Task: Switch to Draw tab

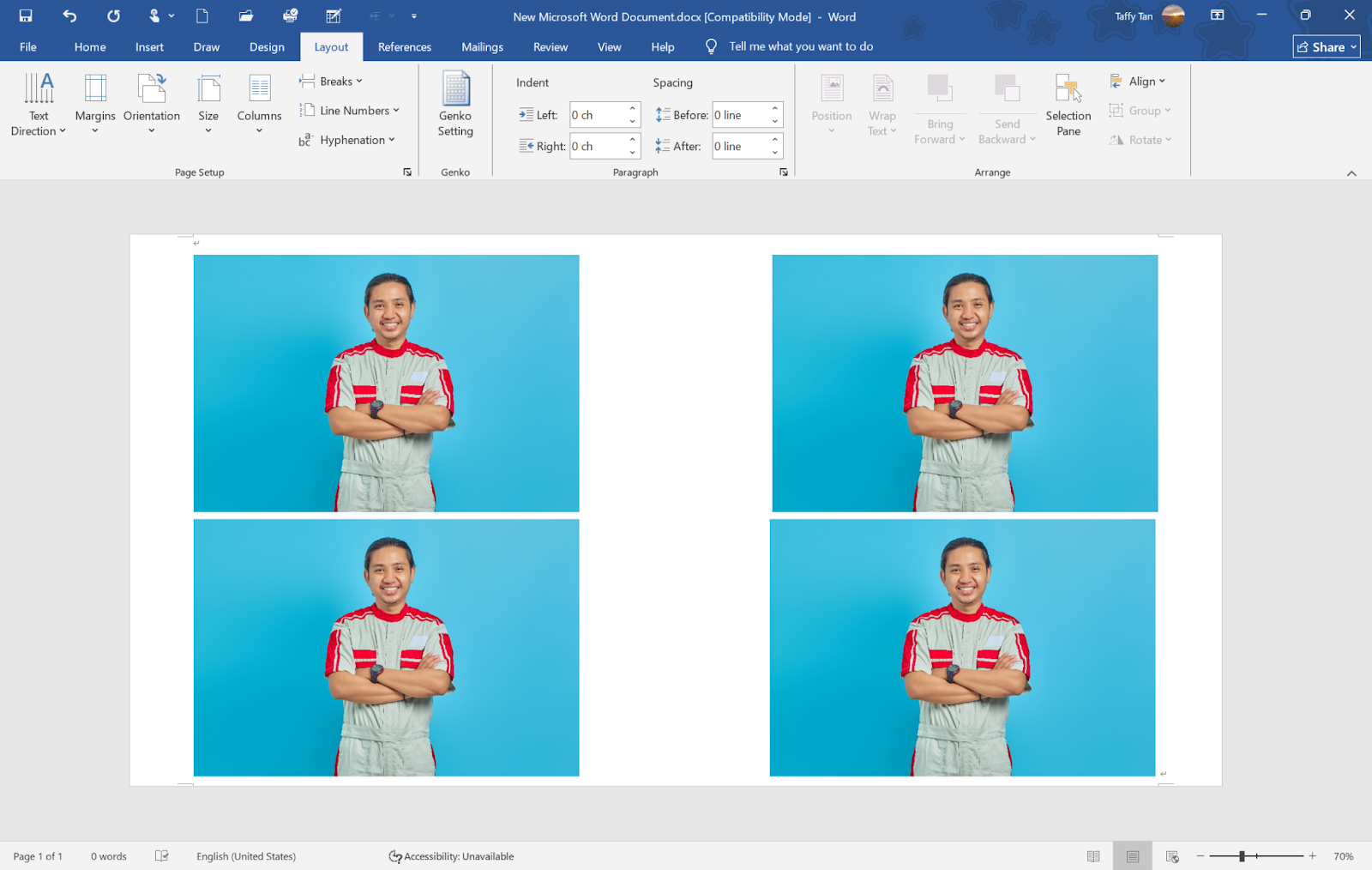Action: (x=207, y=47)
